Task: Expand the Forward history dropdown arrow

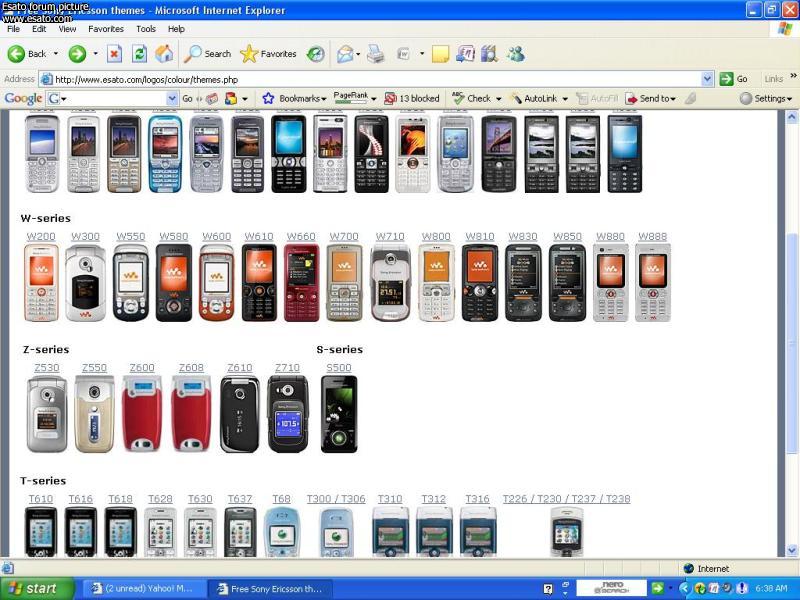Action: (x=95, y=54)
